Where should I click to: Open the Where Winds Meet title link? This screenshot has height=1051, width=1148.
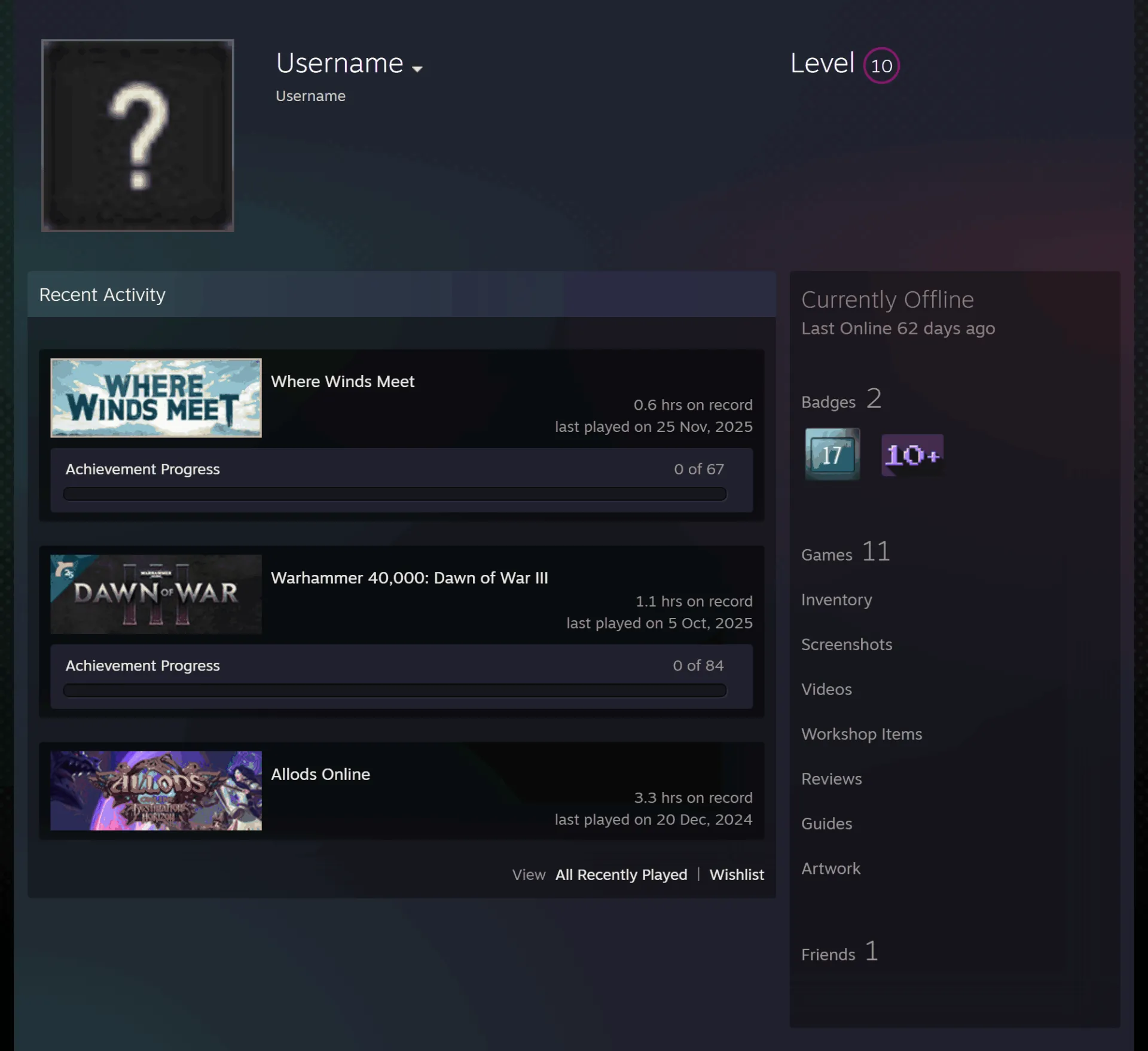tap(343, 382)
